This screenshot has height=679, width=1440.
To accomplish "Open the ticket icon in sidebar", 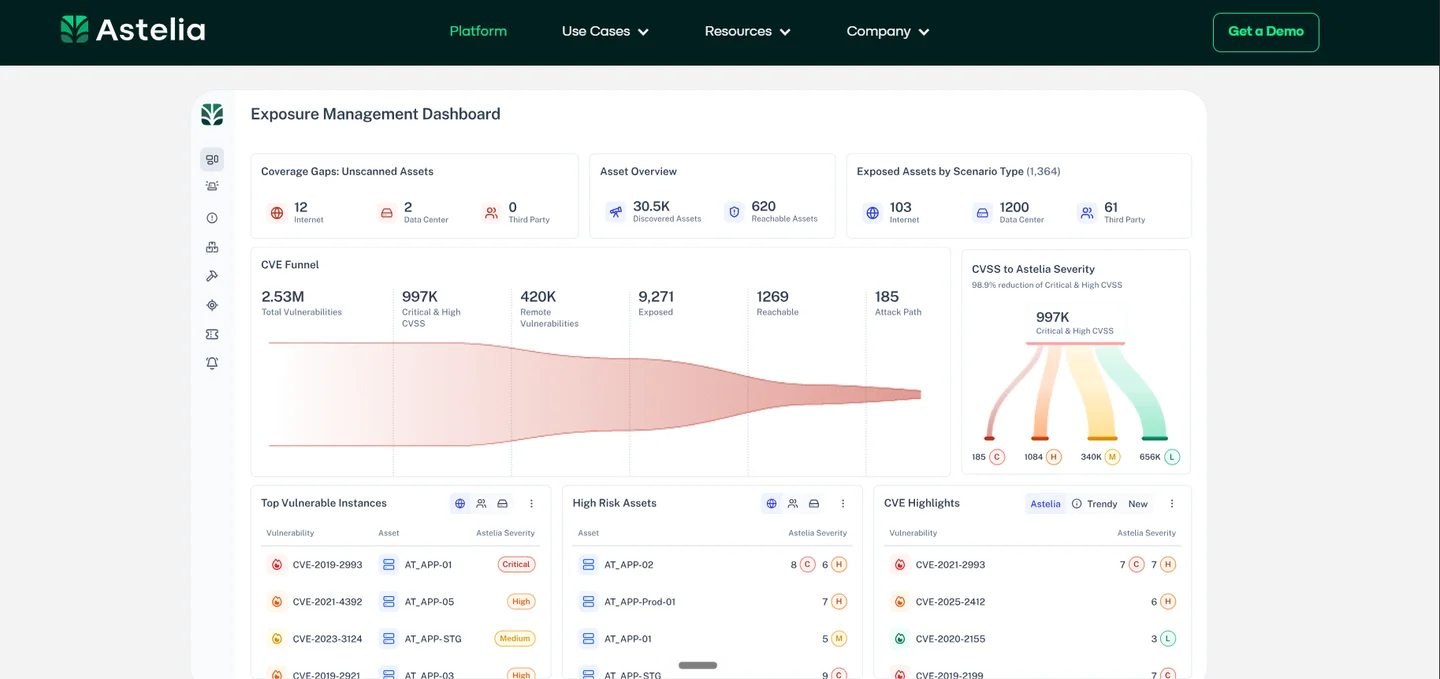I will 212,334.
